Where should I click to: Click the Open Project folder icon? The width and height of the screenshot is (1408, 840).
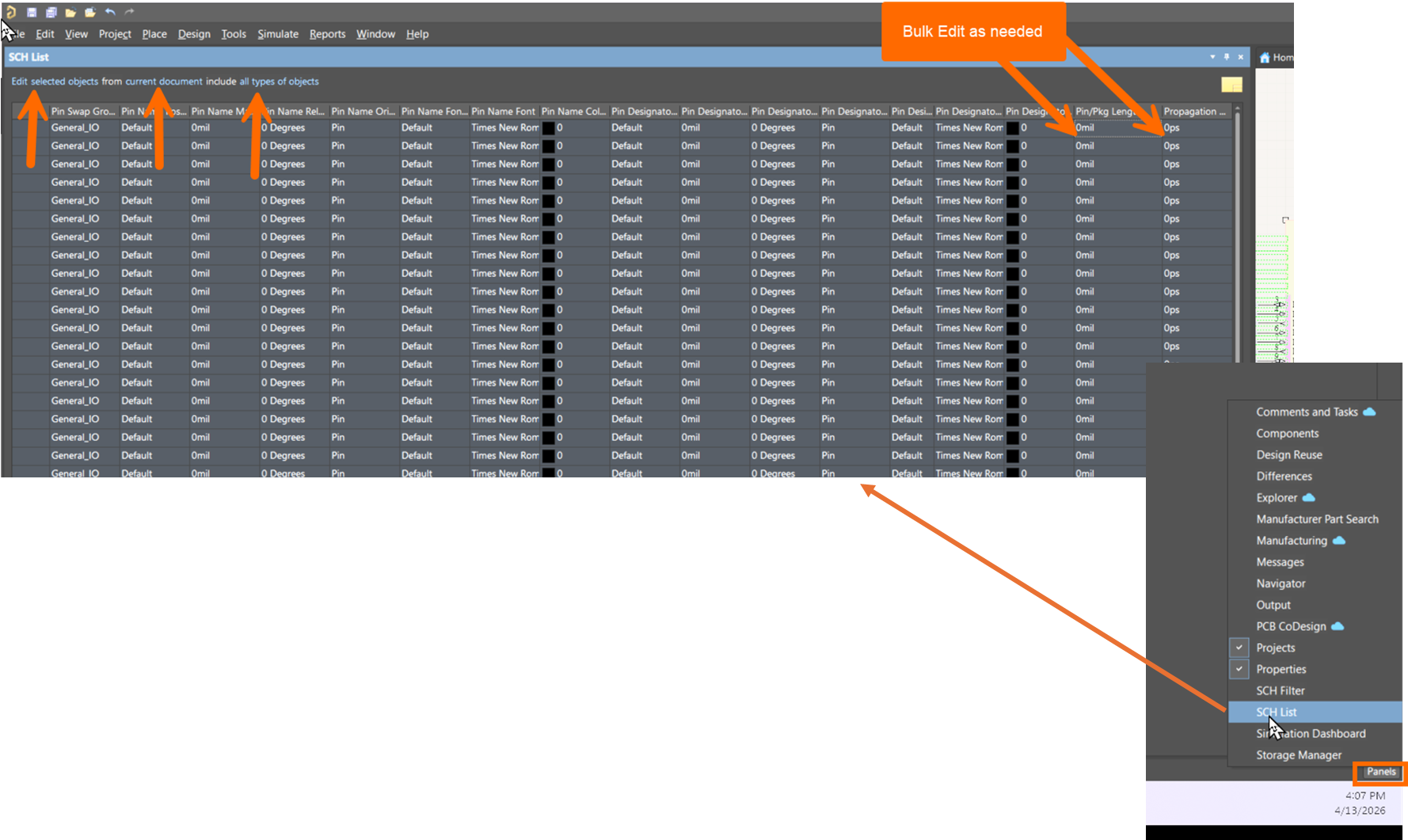(90, 13)
